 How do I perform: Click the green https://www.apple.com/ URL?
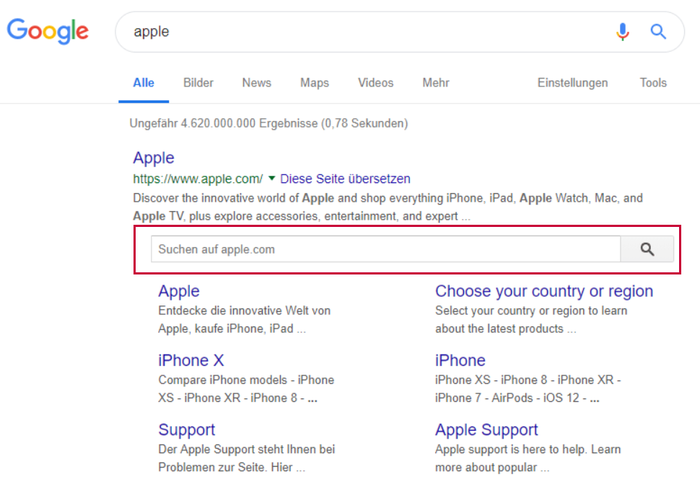[x=198, y=179]
